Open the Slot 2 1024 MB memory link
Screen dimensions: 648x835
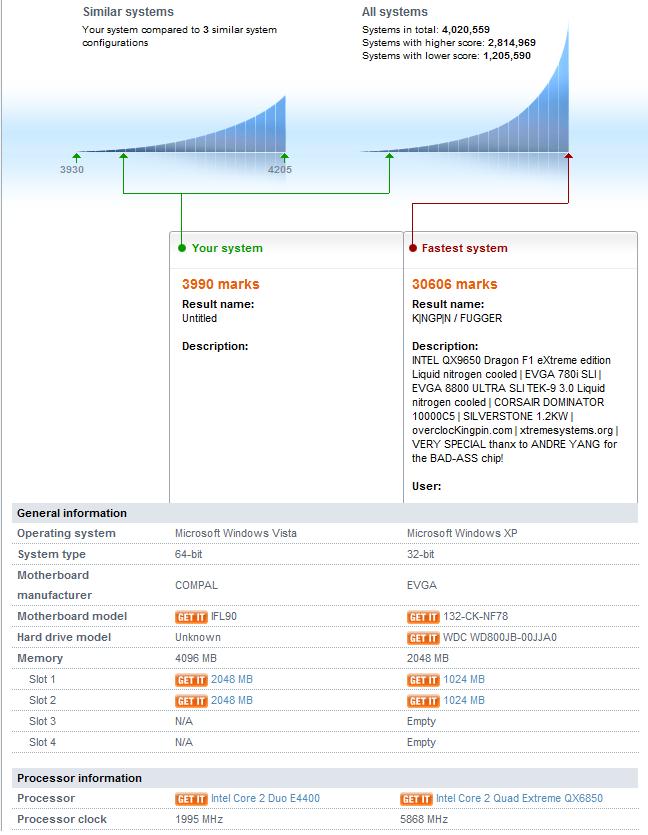(464, 700)
